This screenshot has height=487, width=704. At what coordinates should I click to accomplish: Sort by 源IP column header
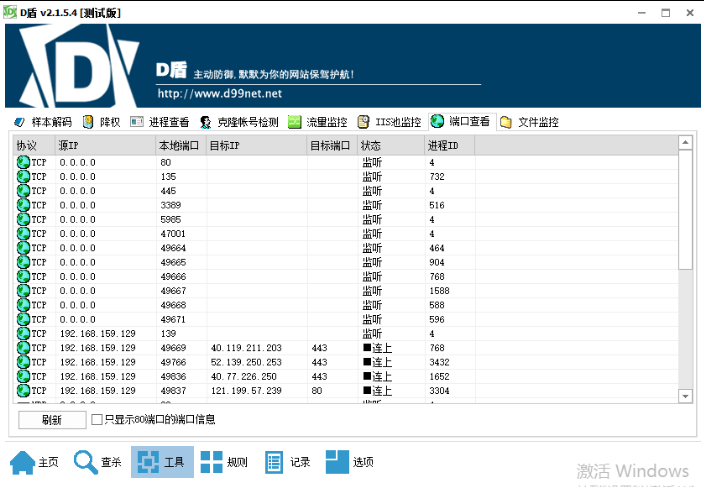pyautogui.click(x=106, y=145)
